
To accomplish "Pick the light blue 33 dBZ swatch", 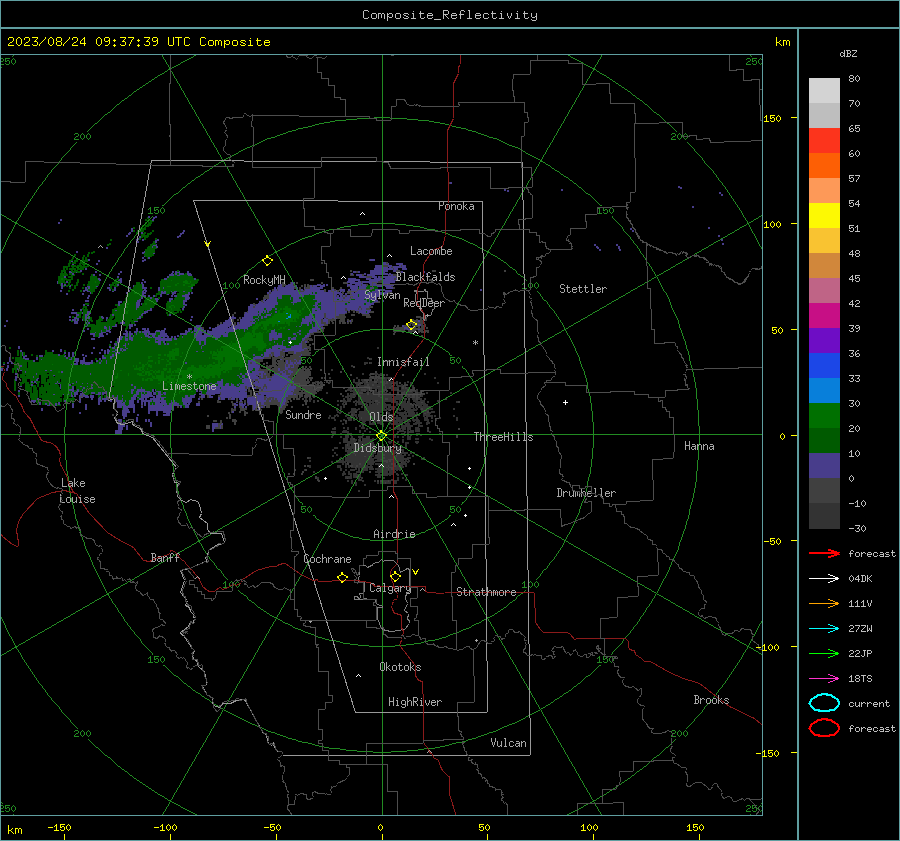I will 824,390.
